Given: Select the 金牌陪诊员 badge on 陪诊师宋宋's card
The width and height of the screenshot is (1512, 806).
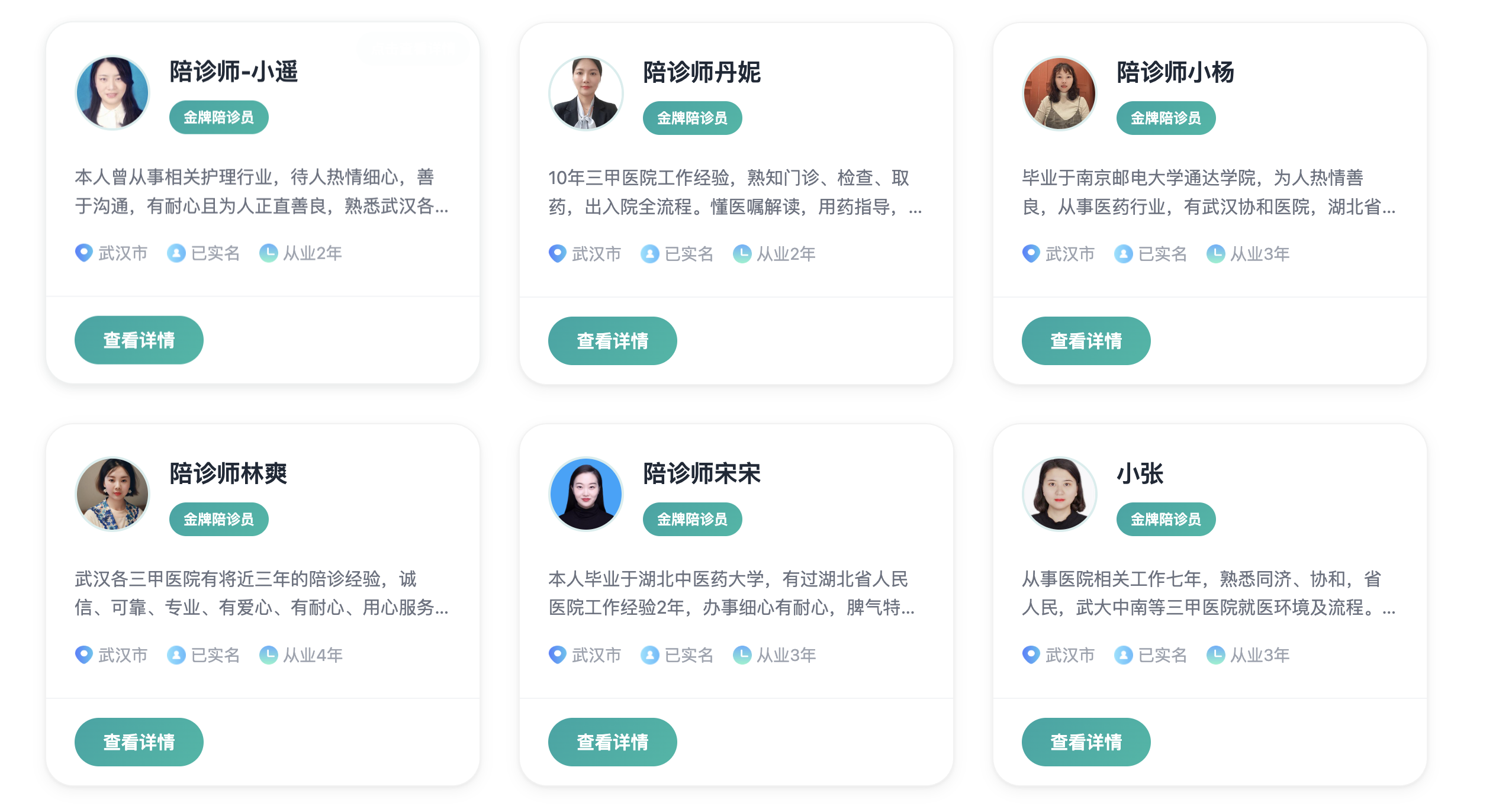Looking at the screenshot, I should click(x=692, y=520).
